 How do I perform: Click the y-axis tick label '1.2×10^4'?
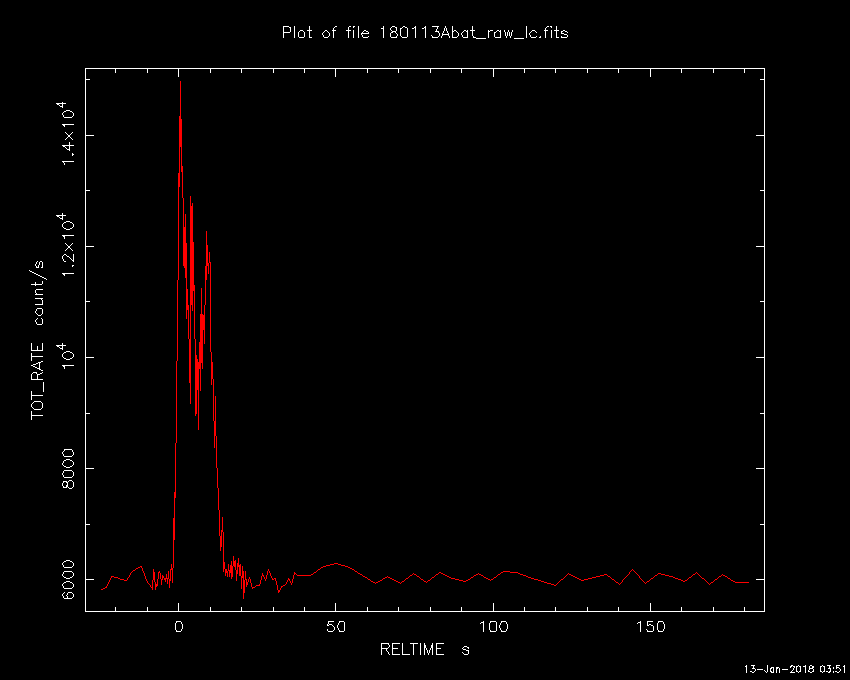click(x=67, y=245)
